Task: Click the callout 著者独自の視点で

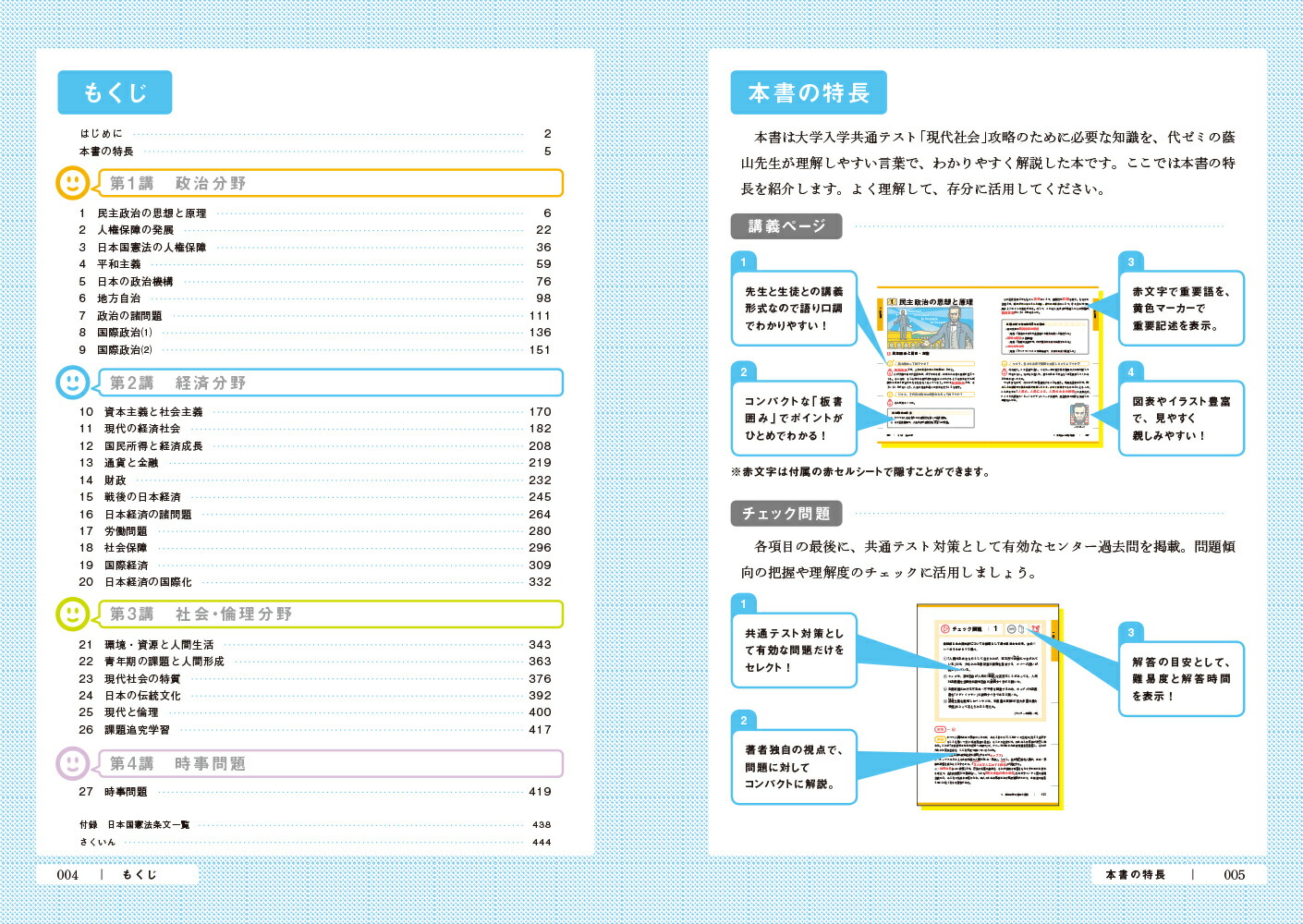Action: pos(794,767)
